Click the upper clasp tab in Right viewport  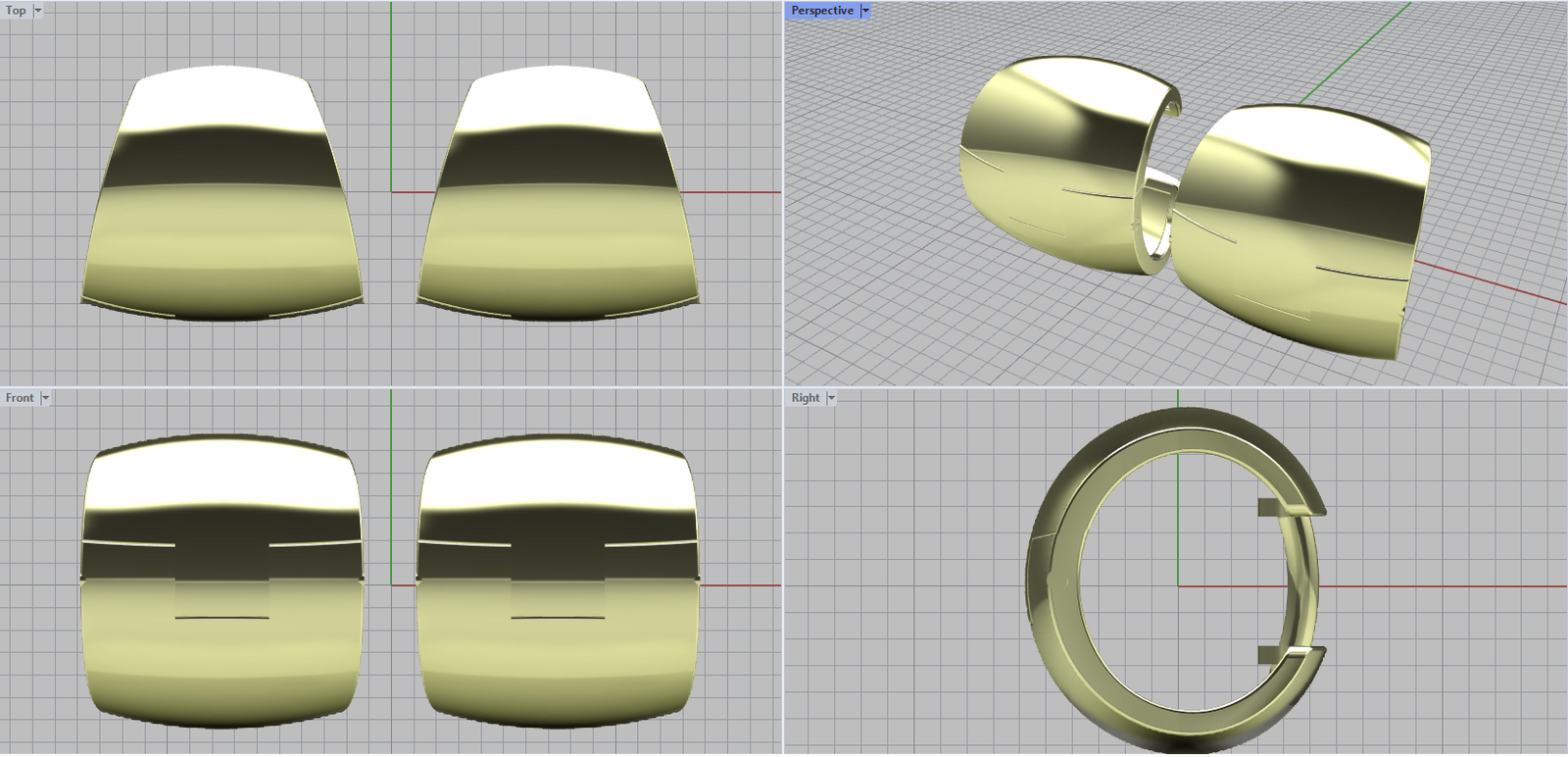pyautogui.click(x=1270, y=507)
